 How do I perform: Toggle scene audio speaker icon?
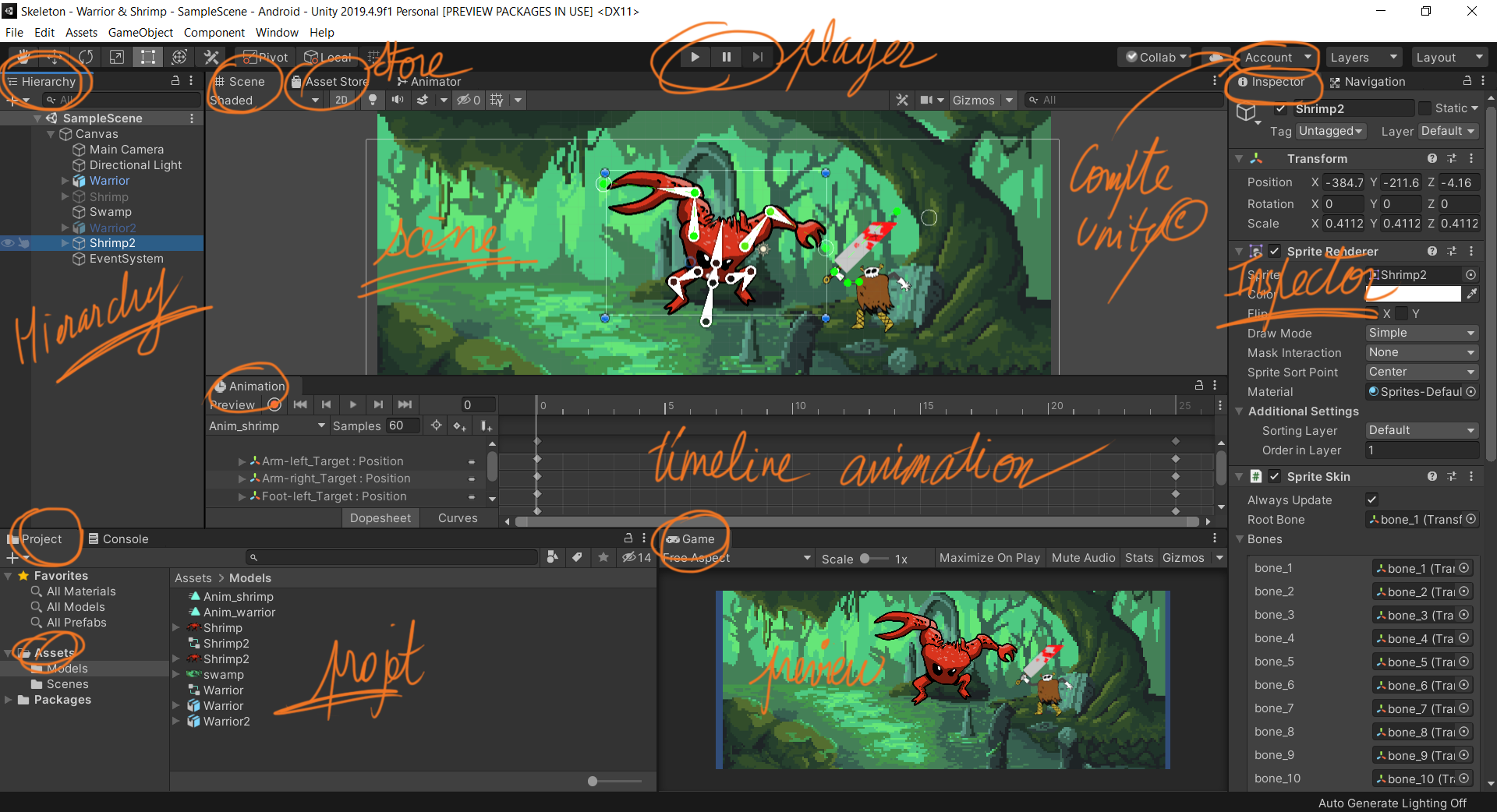pos(398,100)
